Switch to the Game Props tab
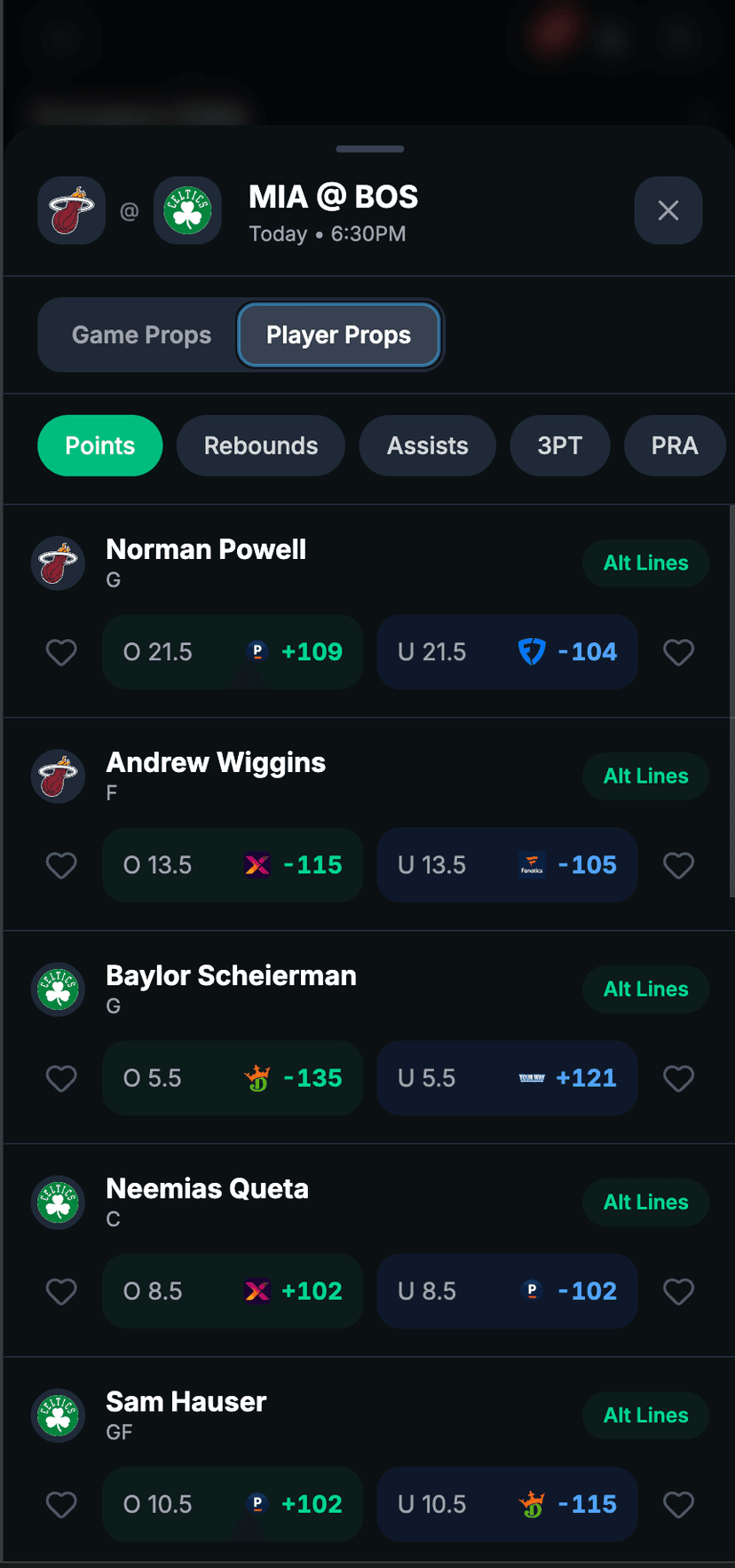Viewport: 735px width, 1568px height. click(141, 335)
